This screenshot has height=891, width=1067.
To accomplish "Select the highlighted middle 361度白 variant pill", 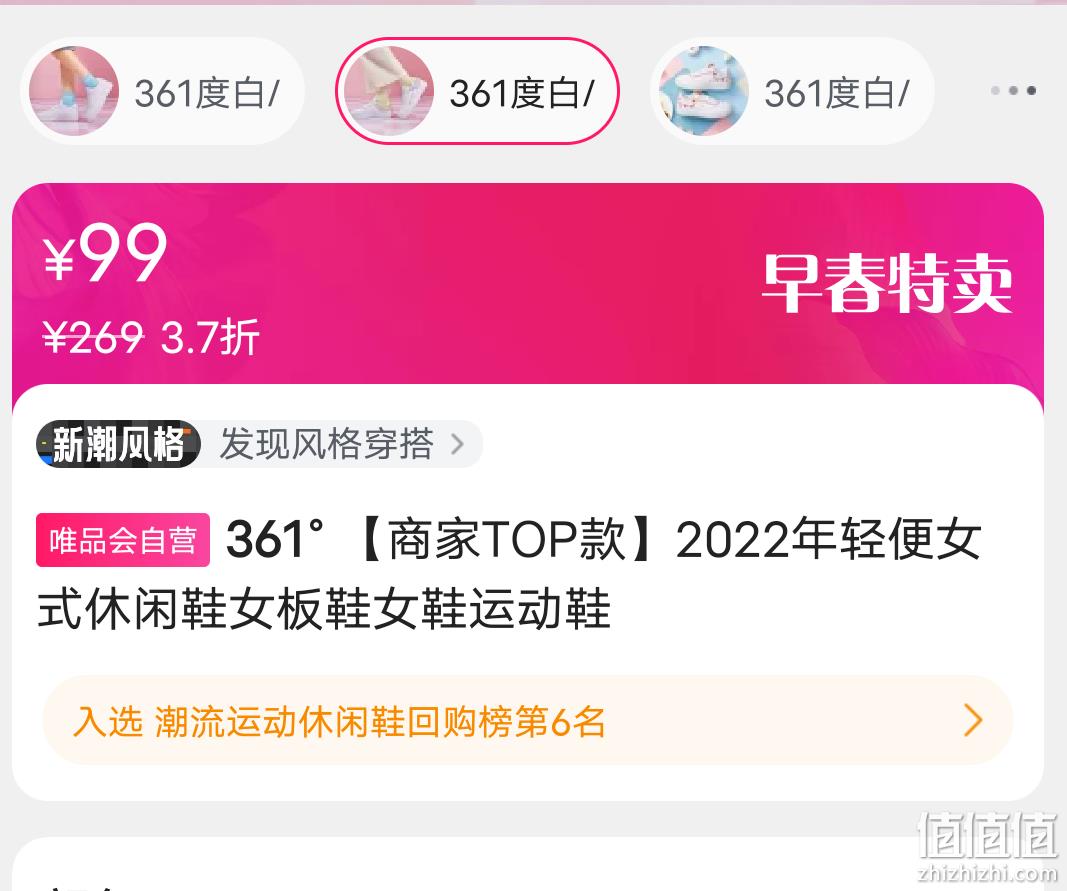I will 476,91.
